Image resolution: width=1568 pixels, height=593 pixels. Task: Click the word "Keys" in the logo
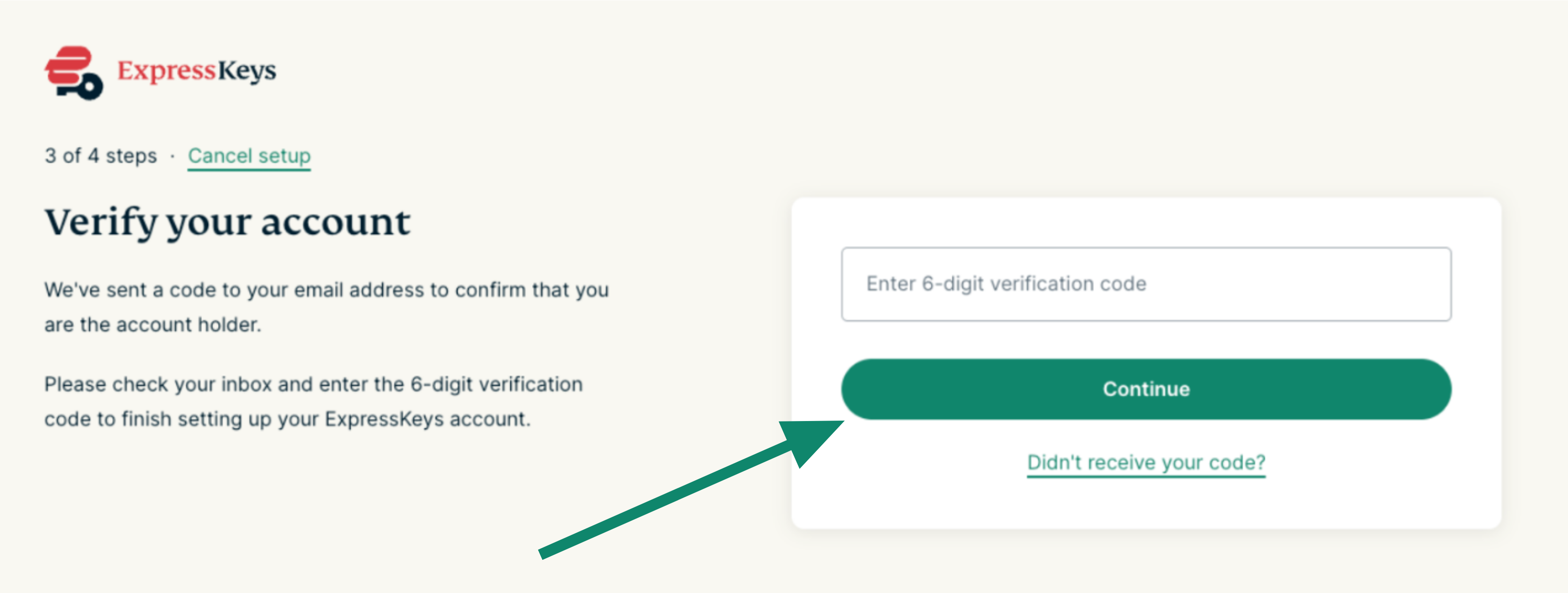pos(247,70)
